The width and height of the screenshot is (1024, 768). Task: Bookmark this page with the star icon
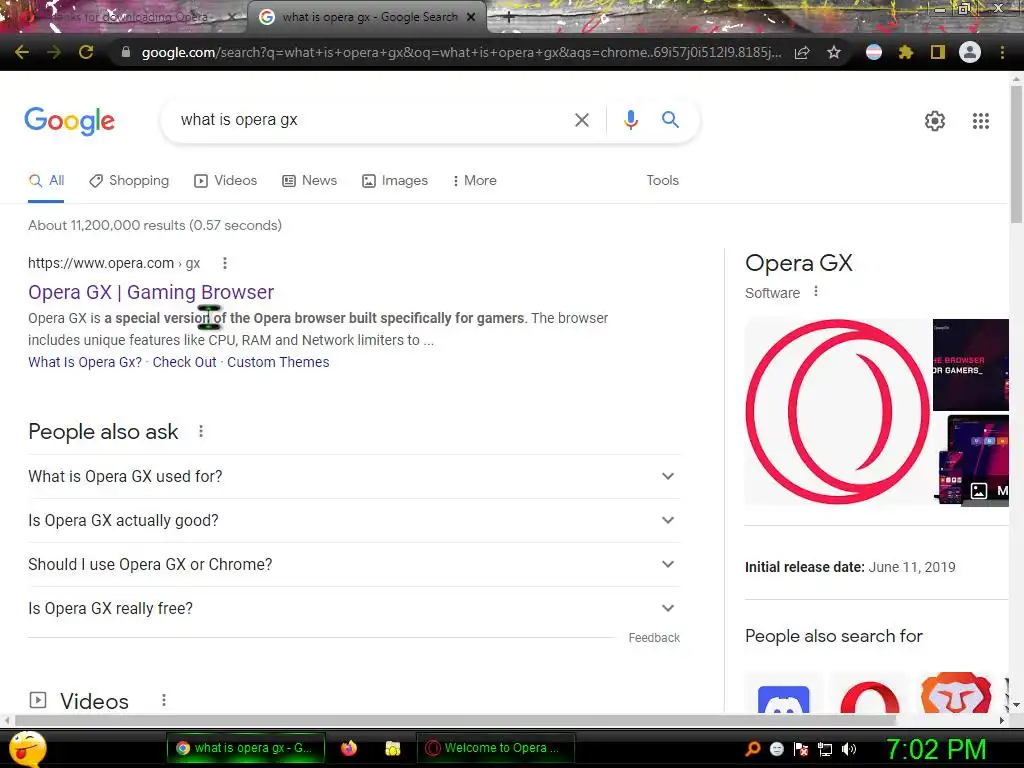click(834, 52)
